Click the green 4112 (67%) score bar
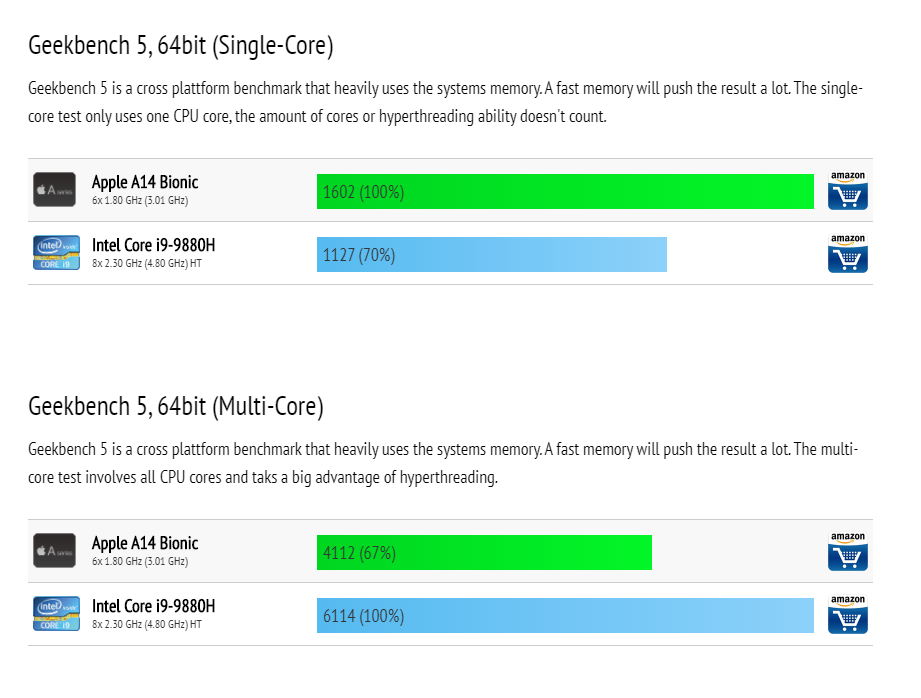 coord(485,552)
